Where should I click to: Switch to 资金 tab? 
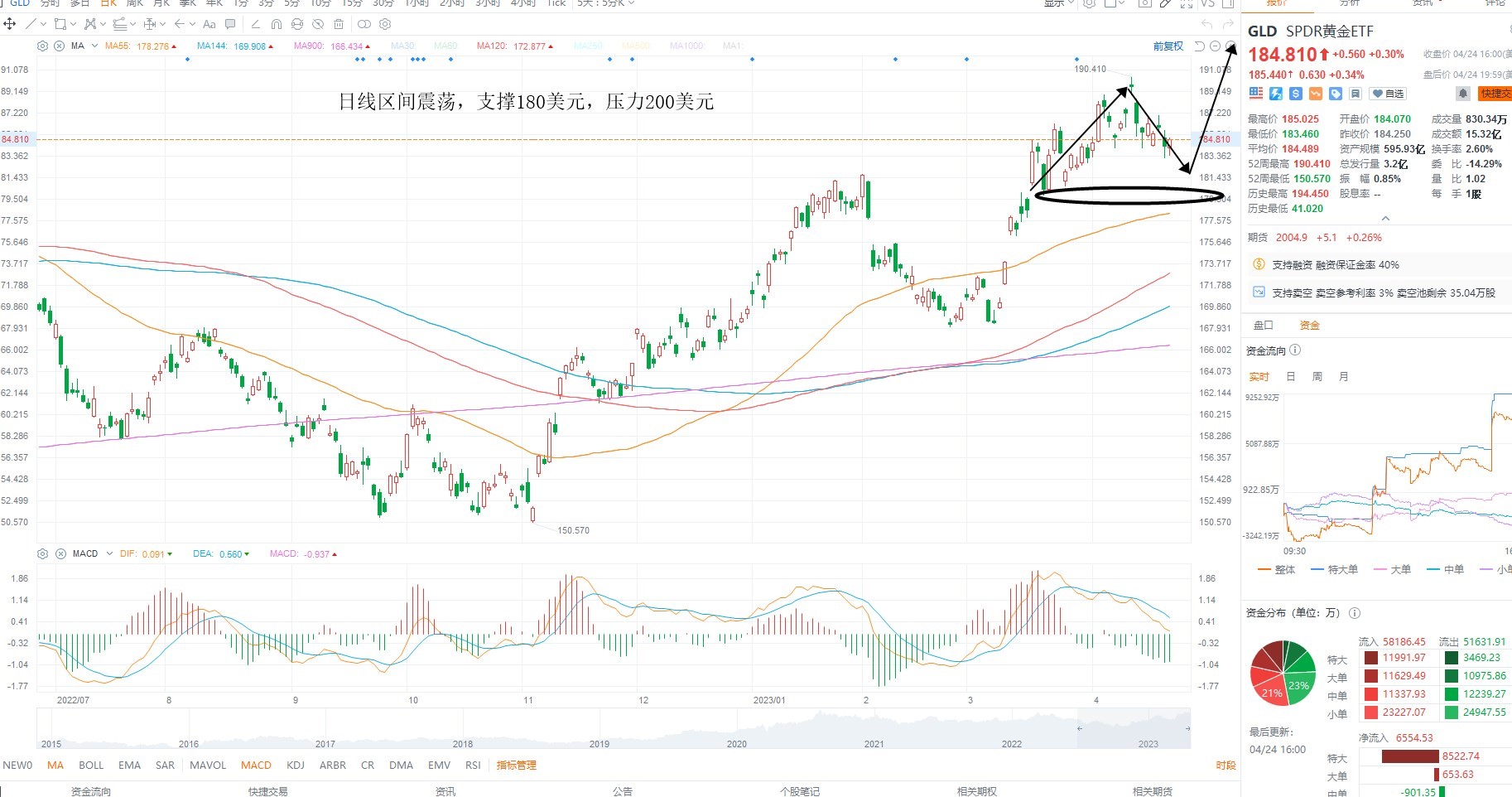tap(1310, 326)
